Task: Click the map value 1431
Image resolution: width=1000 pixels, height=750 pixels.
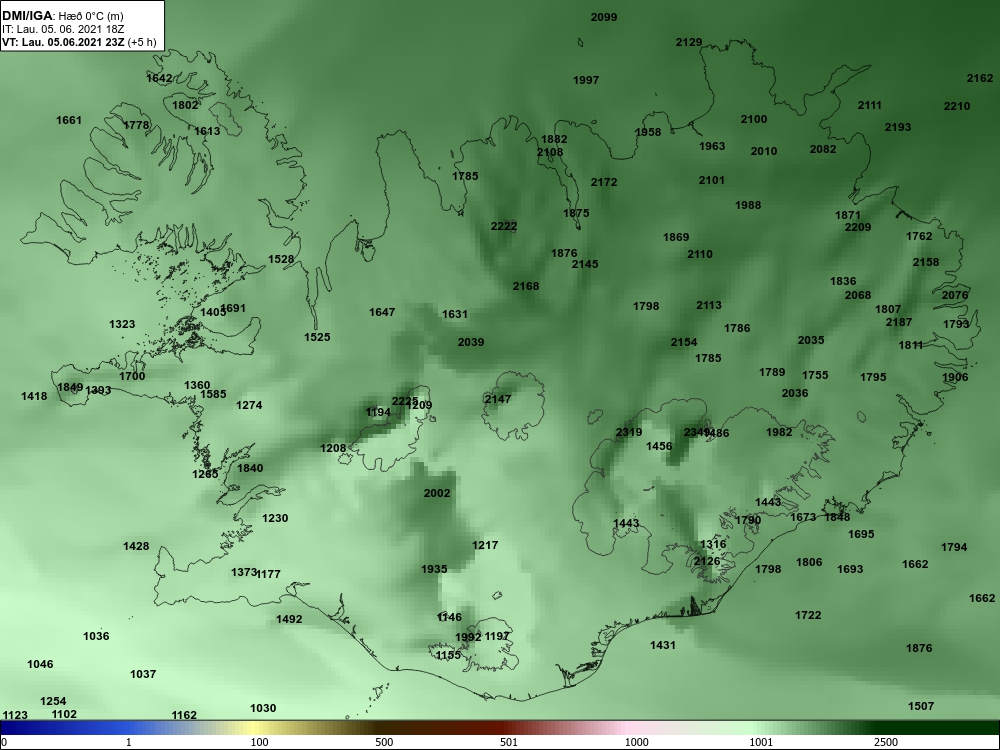Action: (663, 645)
